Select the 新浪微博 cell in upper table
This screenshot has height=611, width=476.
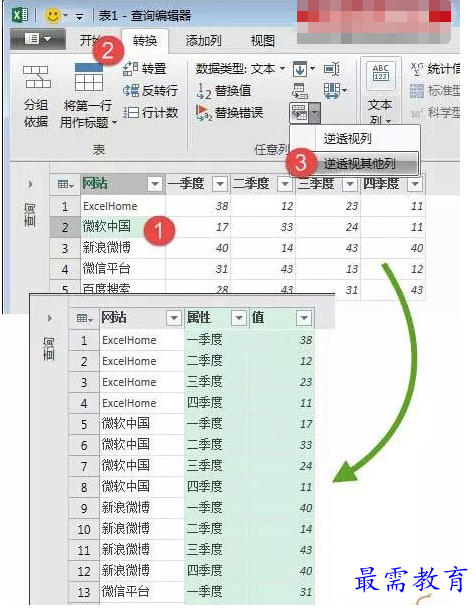click(123, 248)
